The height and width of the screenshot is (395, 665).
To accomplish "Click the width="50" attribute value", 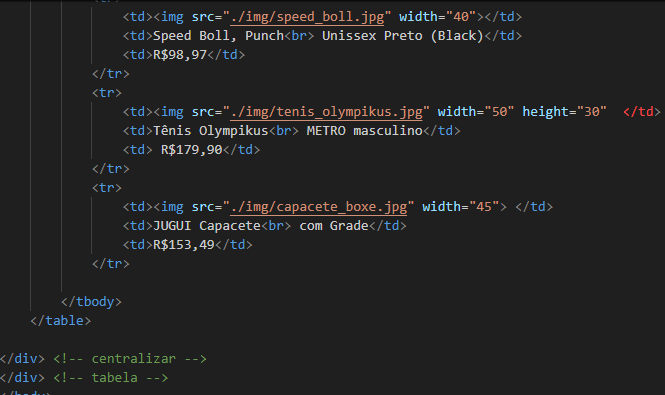I will click(499, 112).
